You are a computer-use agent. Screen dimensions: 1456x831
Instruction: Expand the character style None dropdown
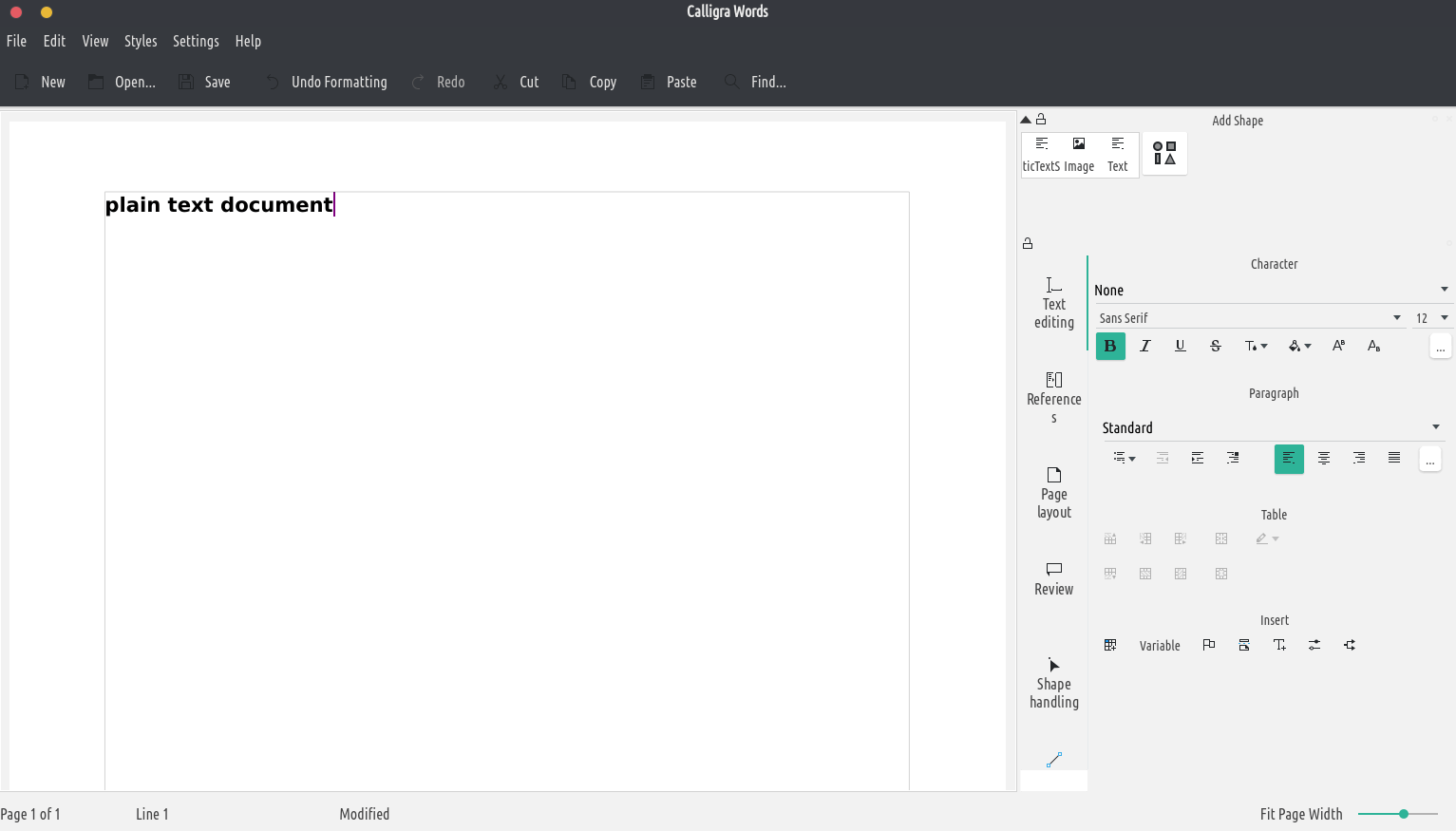(x=1443, y=290)
